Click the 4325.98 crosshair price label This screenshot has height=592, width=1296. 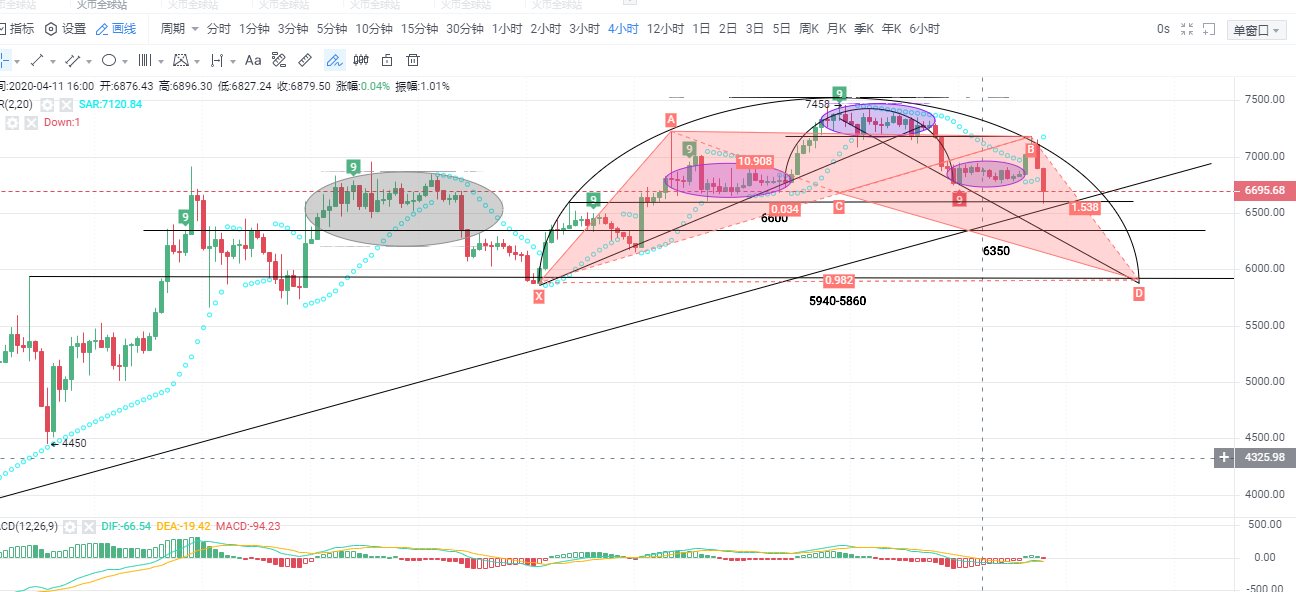(1265, 458)
